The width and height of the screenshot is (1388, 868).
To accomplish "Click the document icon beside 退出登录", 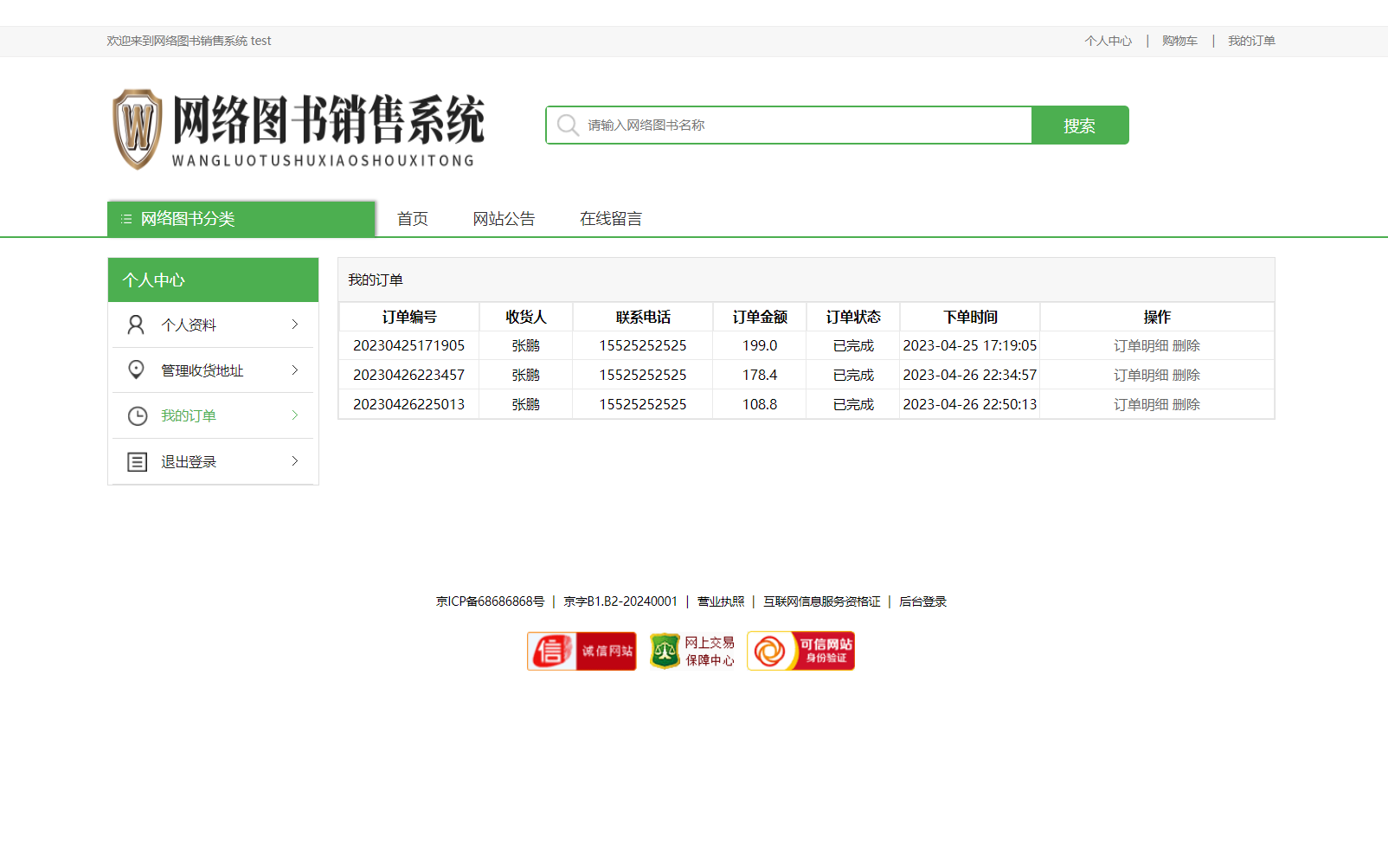I will point(136,461).
